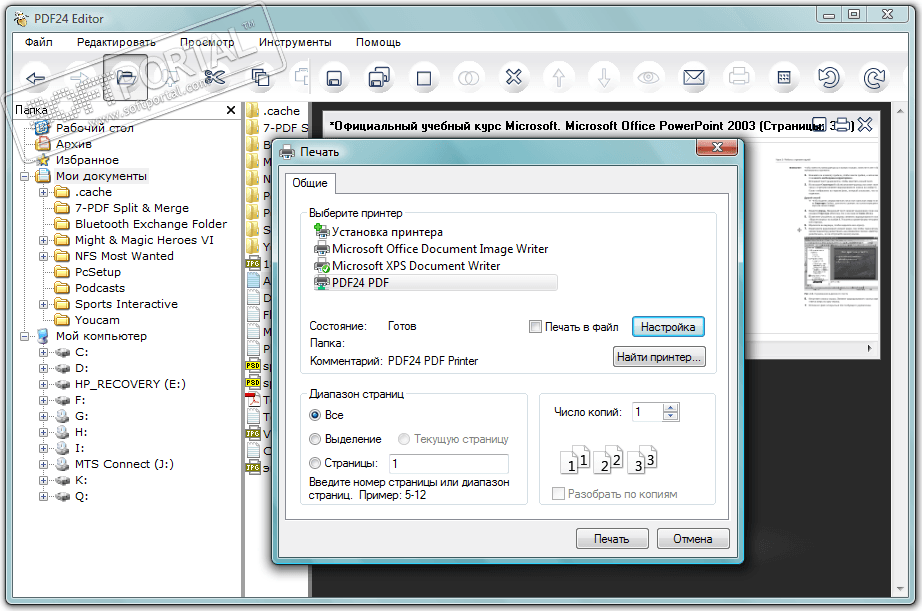Click the copy pages toolbar icon
This screenshot has width=922, height=611.
(260, 78)
